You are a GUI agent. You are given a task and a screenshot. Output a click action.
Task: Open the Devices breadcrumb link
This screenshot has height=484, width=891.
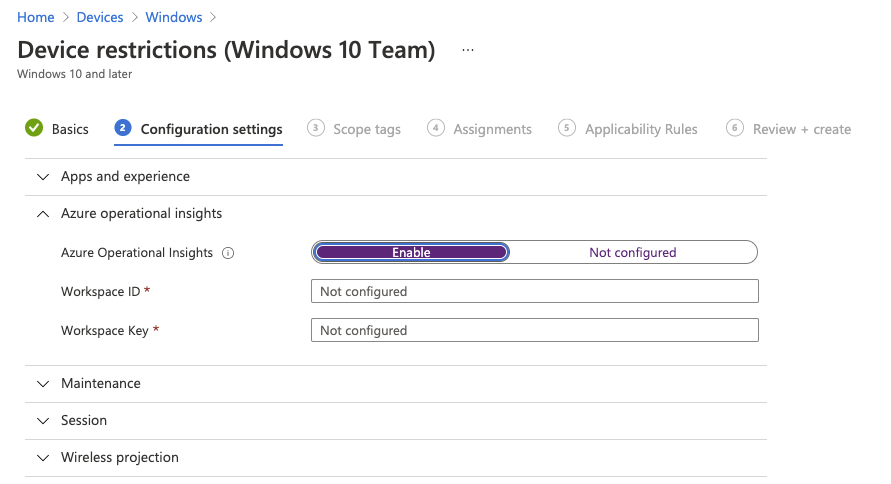tap(100, 18)
